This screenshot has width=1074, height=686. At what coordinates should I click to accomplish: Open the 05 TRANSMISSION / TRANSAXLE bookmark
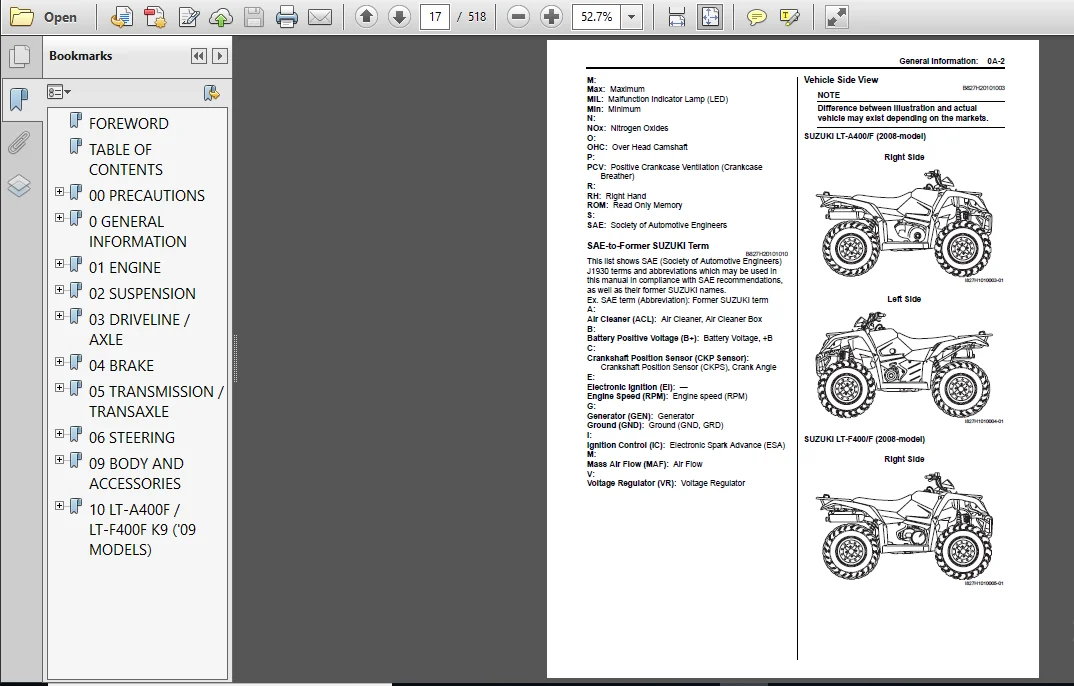156,401
